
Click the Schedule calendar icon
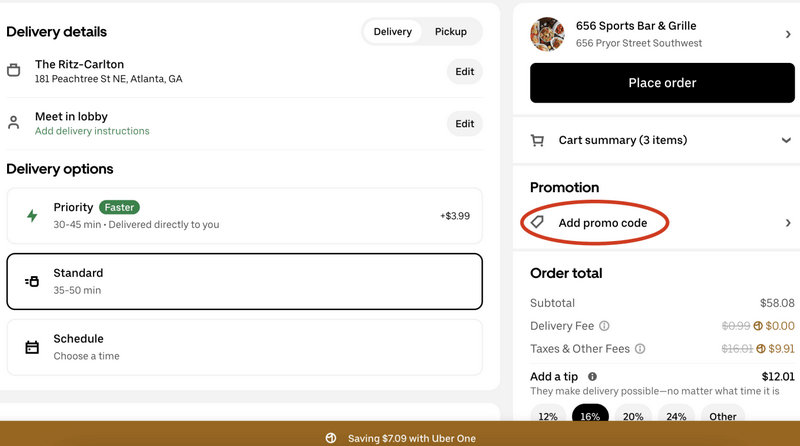click(32, 347)
